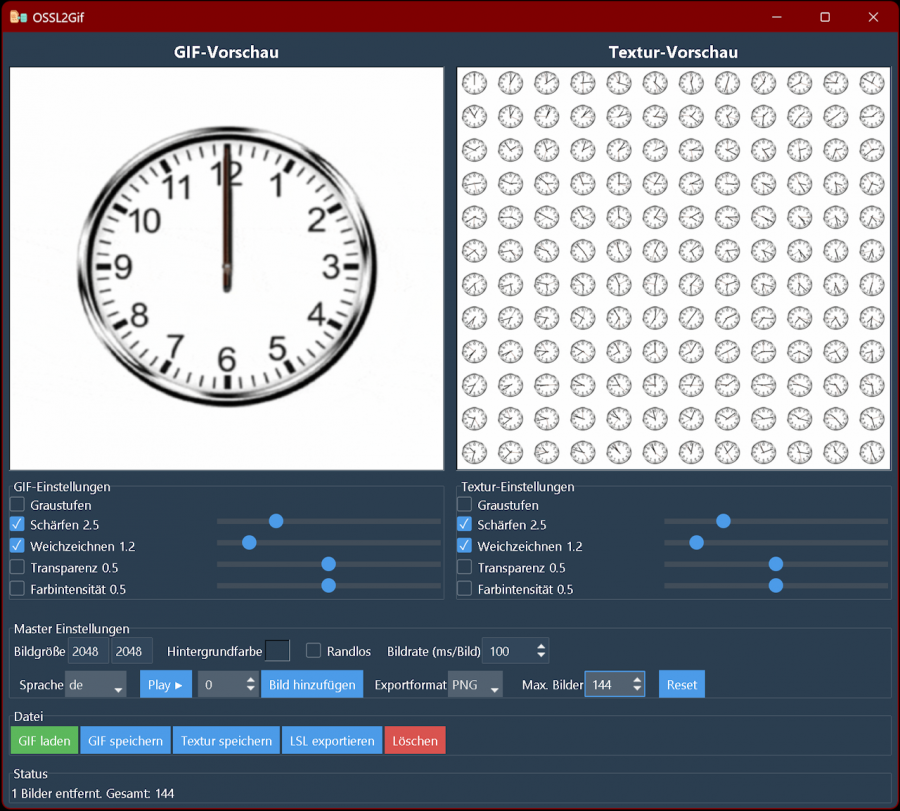
Task: Toggle the Randlos checkbox
Action: click(313, 651)
